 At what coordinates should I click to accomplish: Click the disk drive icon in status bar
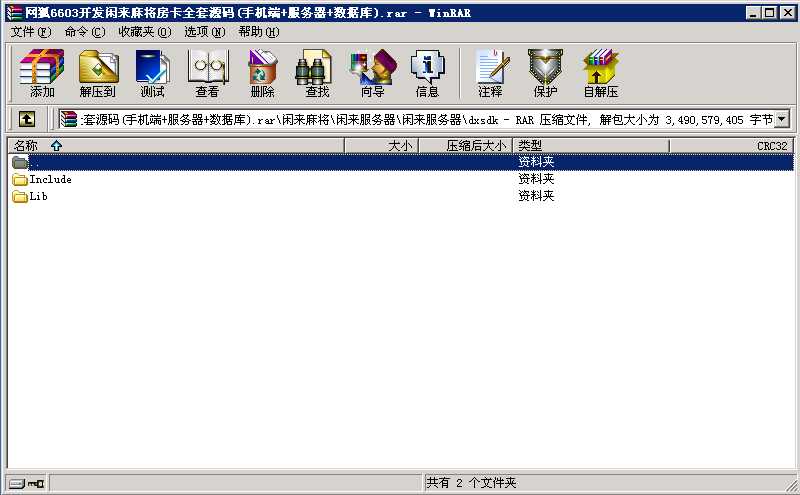pyautogui.click(x=17, y=483)
